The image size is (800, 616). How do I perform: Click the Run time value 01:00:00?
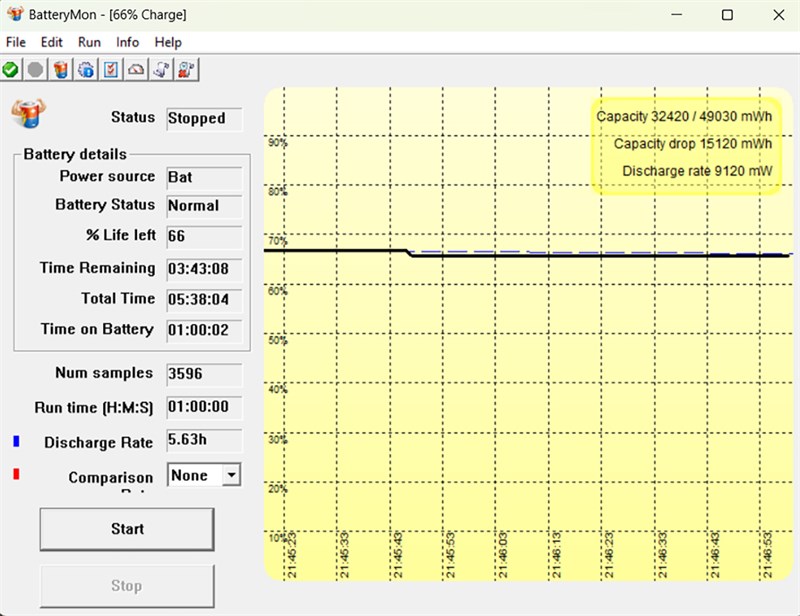pos(204,407)
